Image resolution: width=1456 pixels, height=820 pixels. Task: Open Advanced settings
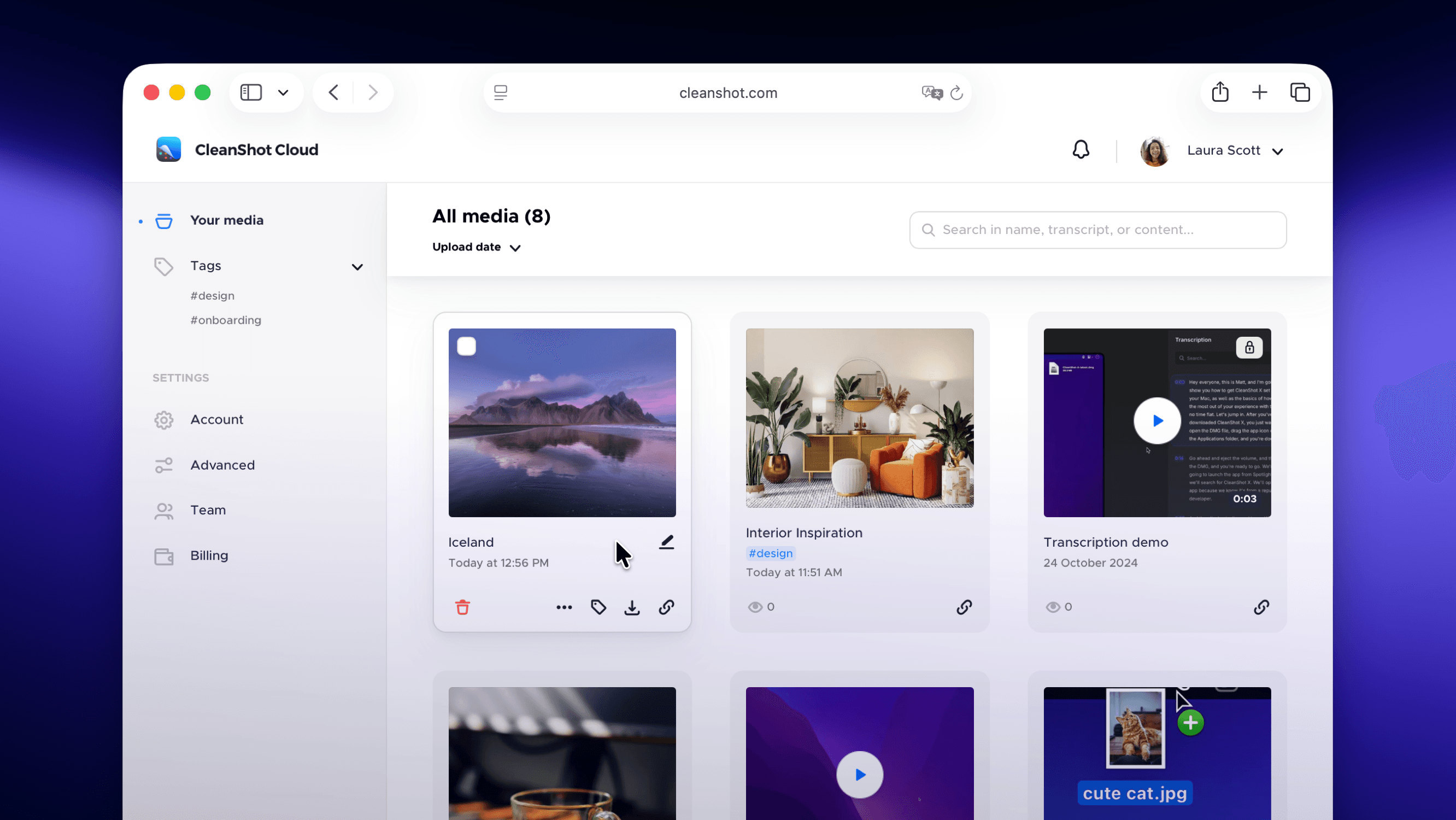[x=222, y=465]
